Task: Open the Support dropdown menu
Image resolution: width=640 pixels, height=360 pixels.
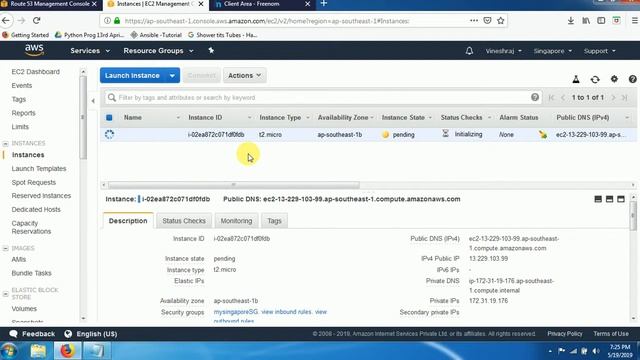Action: pos(599,51)
